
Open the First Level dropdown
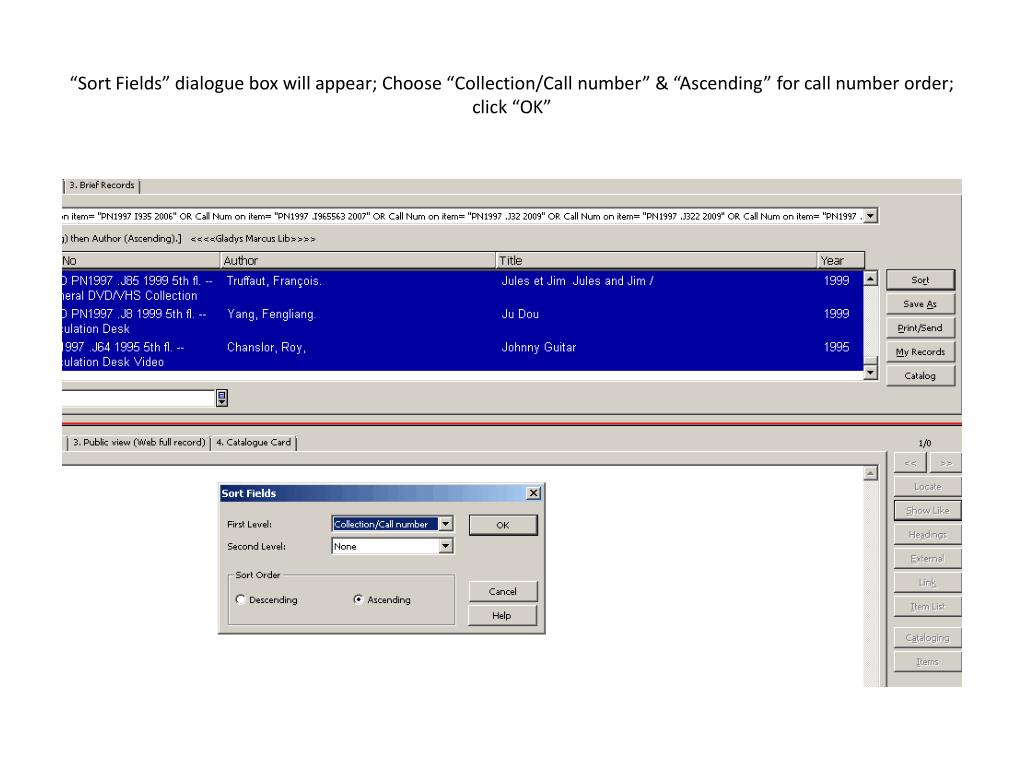pyautogui.click(x=445, y=524)
